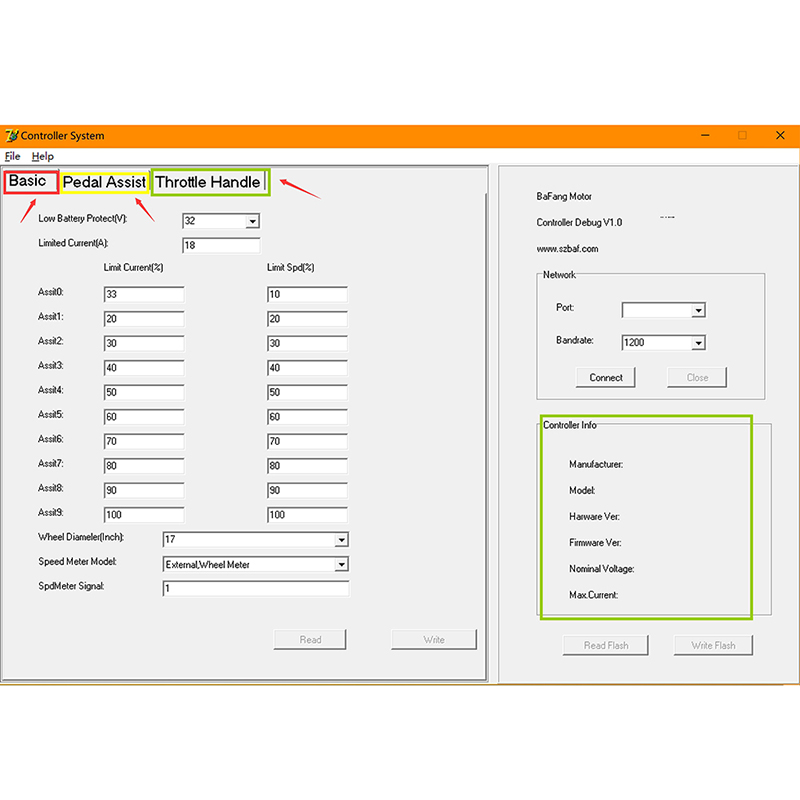Open the Help menu
The width and height of the screenshot is (800, 800).
click(42, 157)
